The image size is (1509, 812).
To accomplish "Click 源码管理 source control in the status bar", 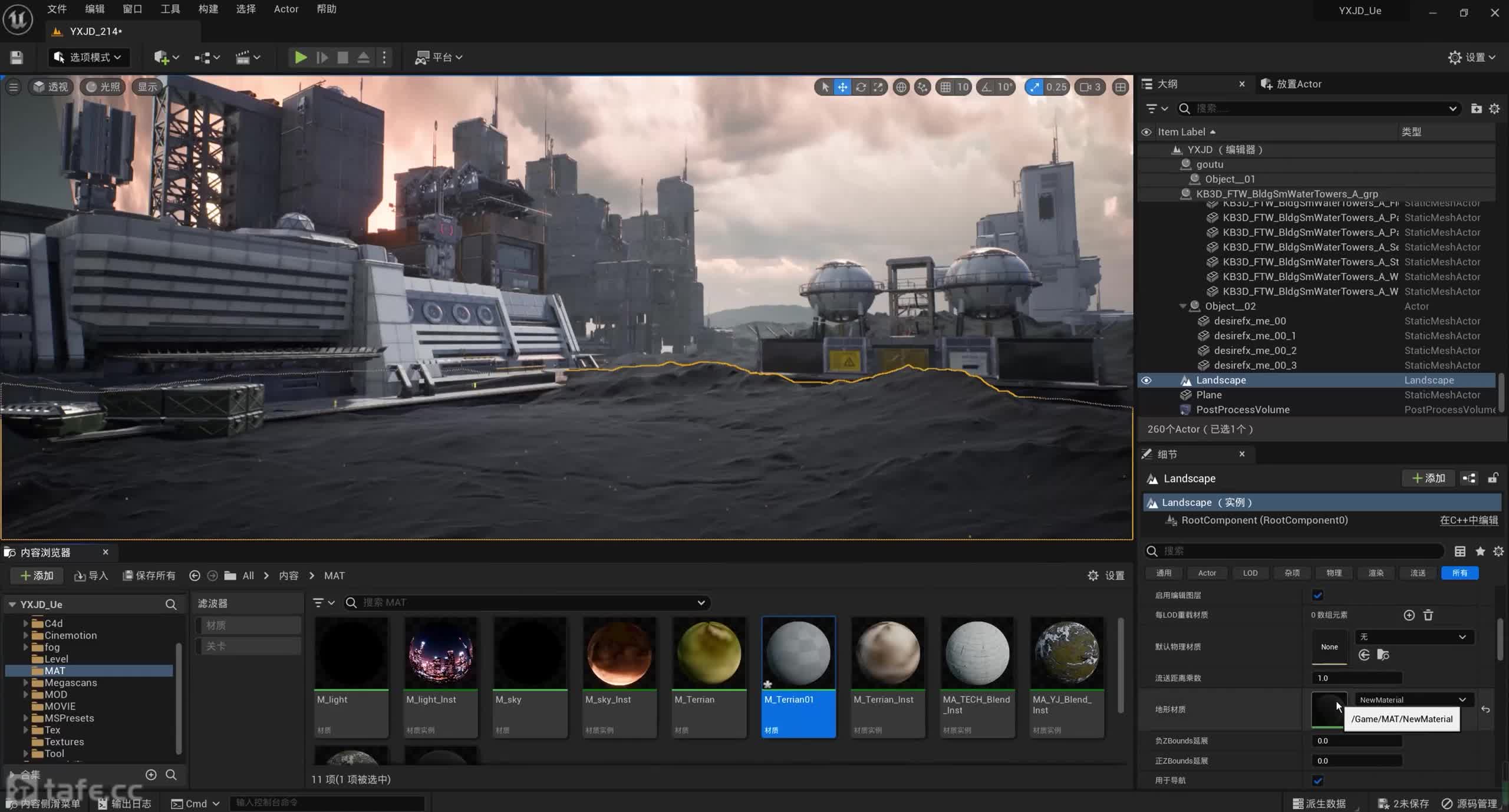I will click(1470, 804).
